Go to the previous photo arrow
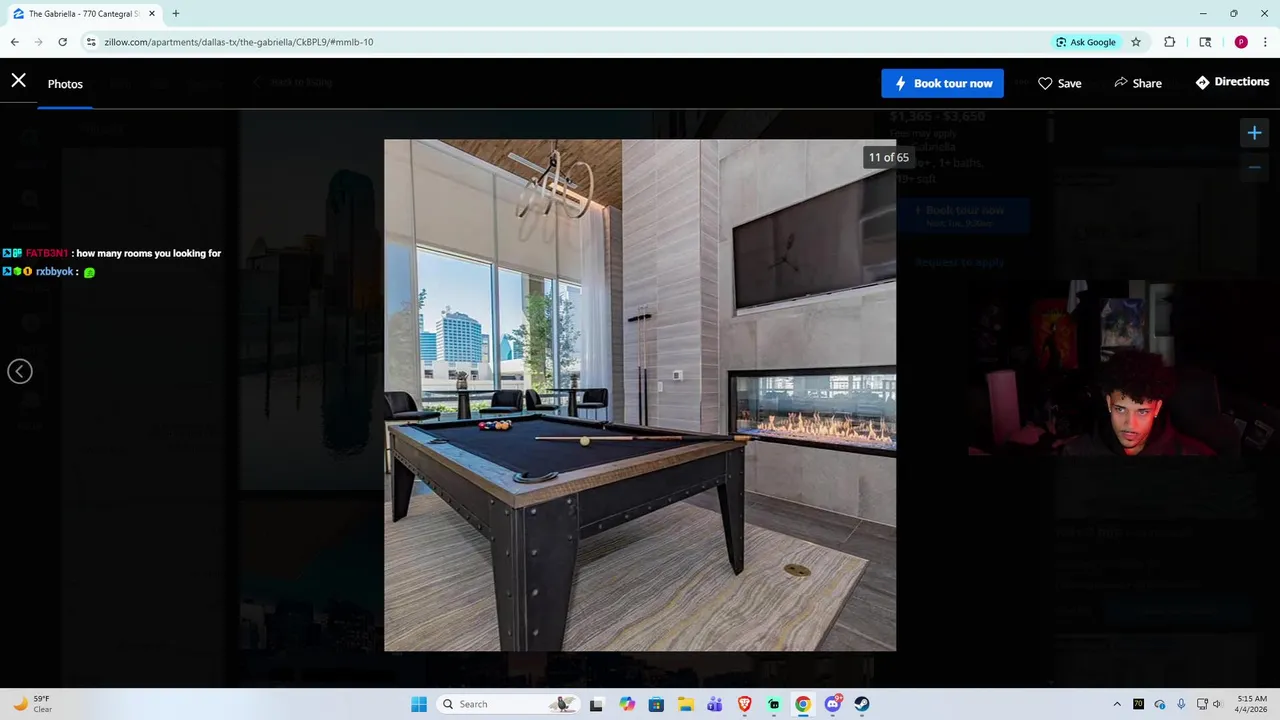Image resolution: width=1280 pixels, height=720 pixels. [x=20, y=372]
